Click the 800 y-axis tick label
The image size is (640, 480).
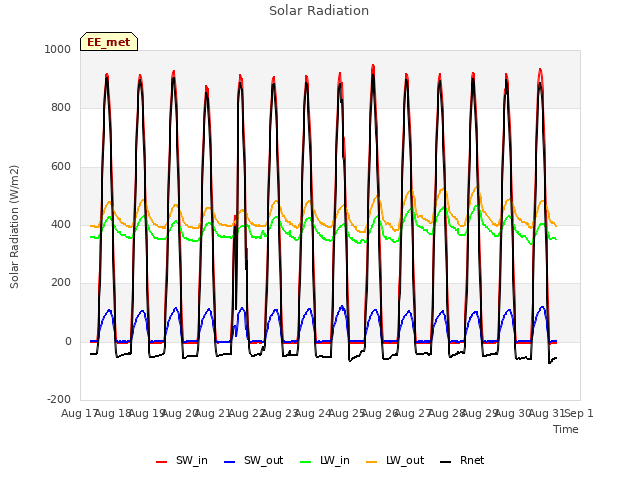point(61,108)
